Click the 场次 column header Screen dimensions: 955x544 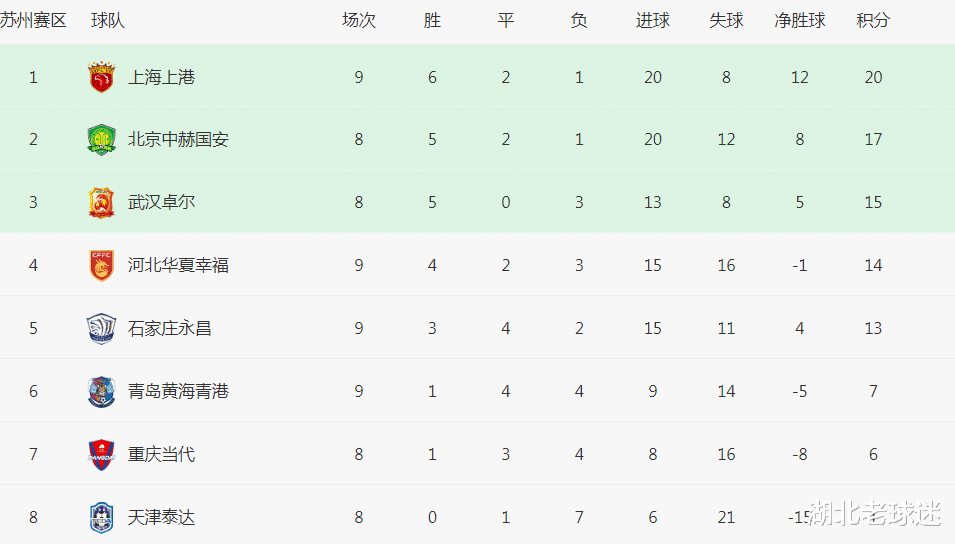click(x=359, y=21)
